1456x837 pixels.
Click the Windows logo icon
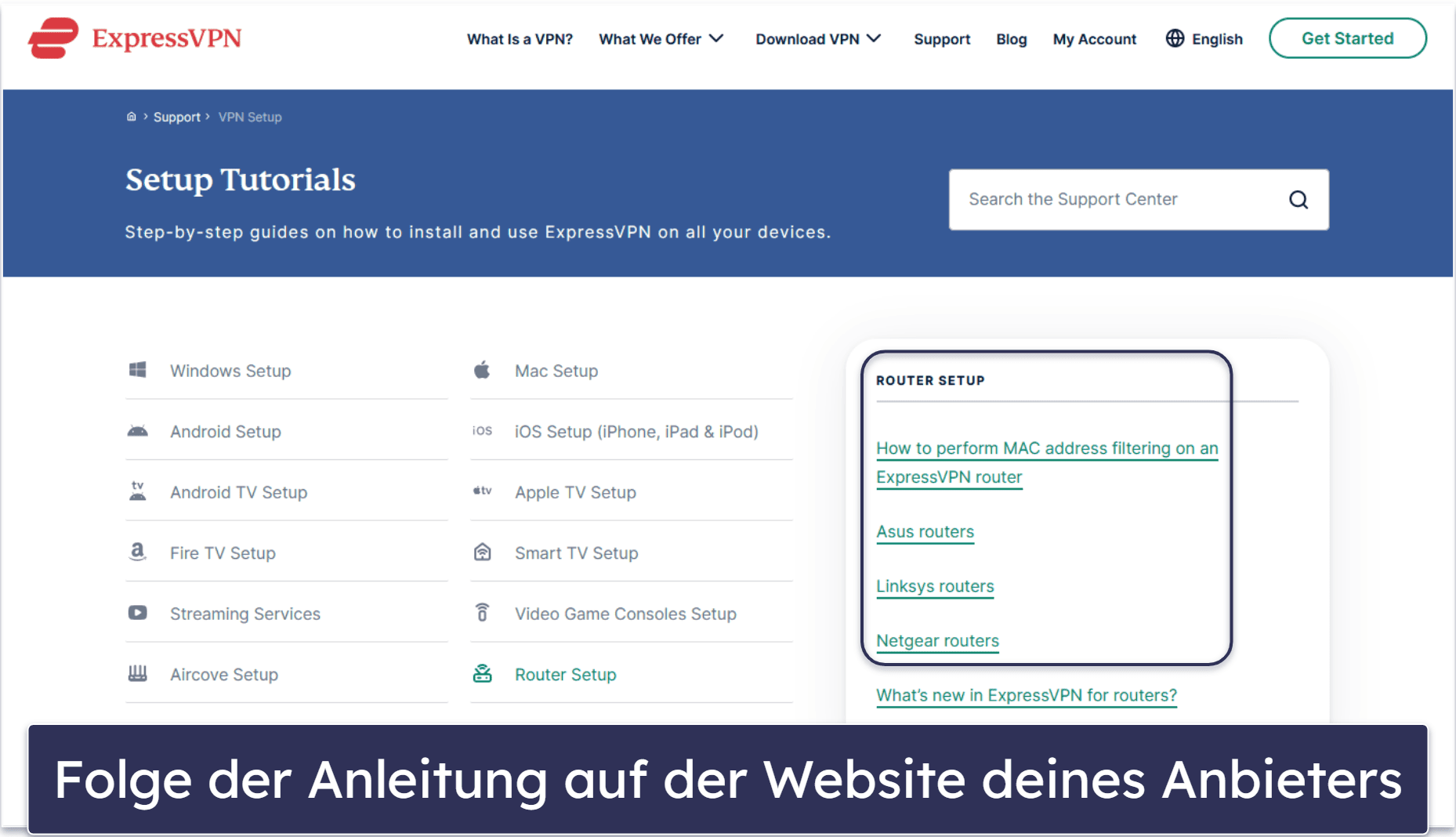pyautogui.click(x=138, y=370)
